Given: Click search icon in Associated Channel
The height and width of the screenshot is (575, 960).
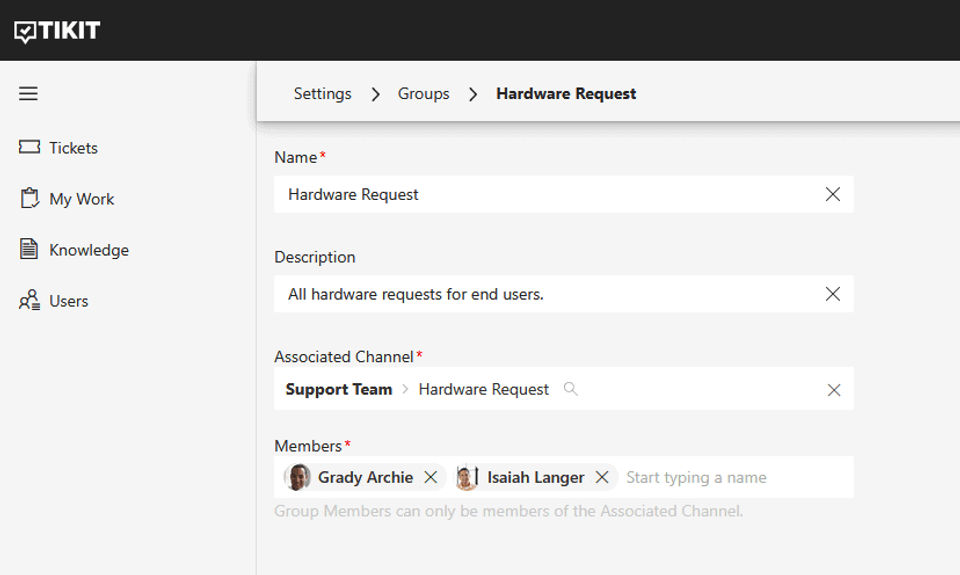Looking at the screenshot, I should pyautogui.click(x=571, y=389).
